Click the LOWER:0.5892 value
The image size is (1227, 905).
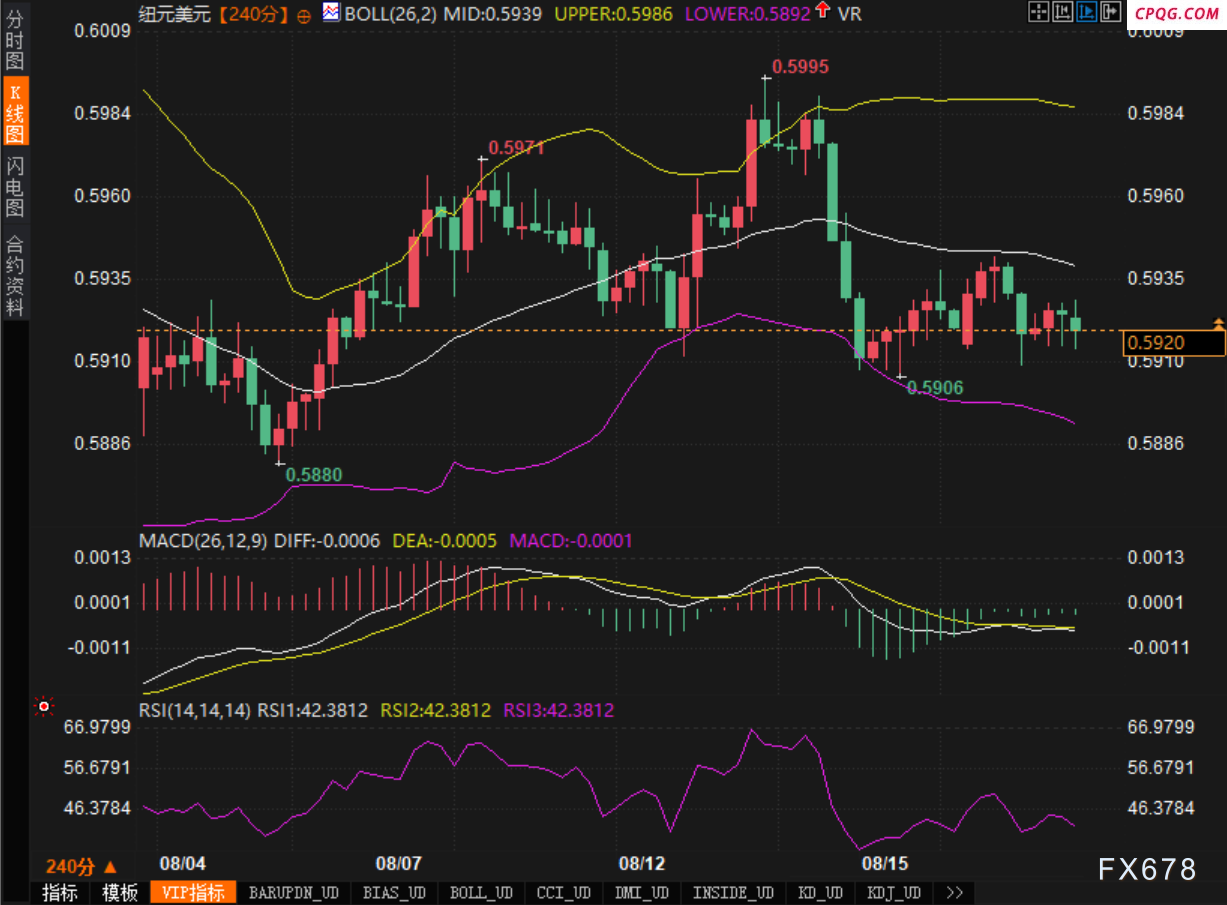point(747,13)
